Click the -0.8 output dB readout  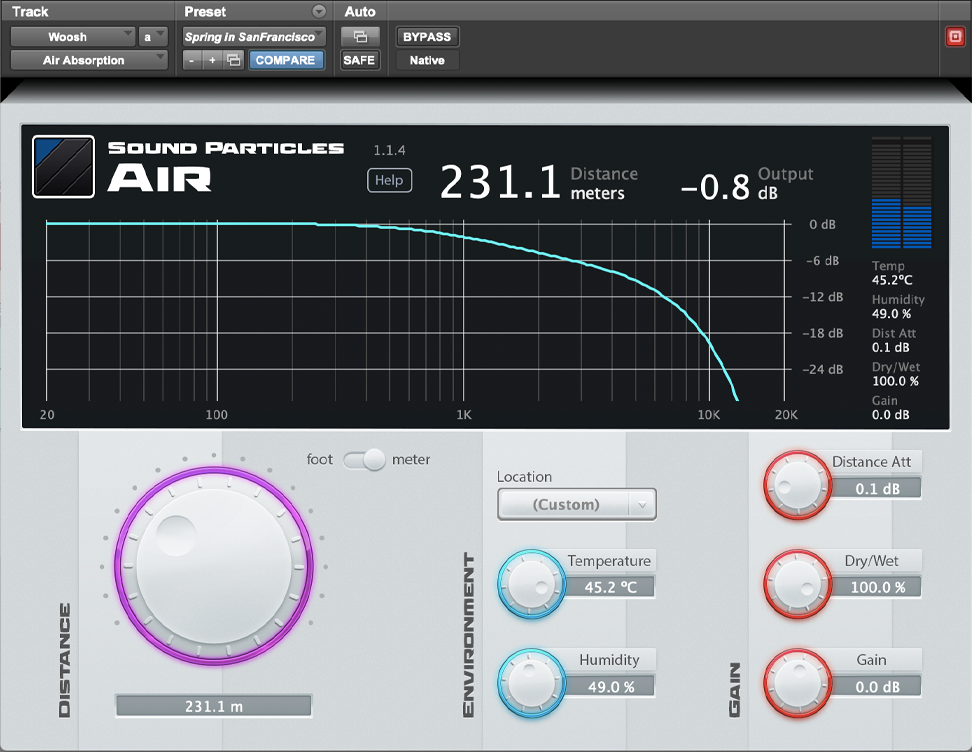715,187
